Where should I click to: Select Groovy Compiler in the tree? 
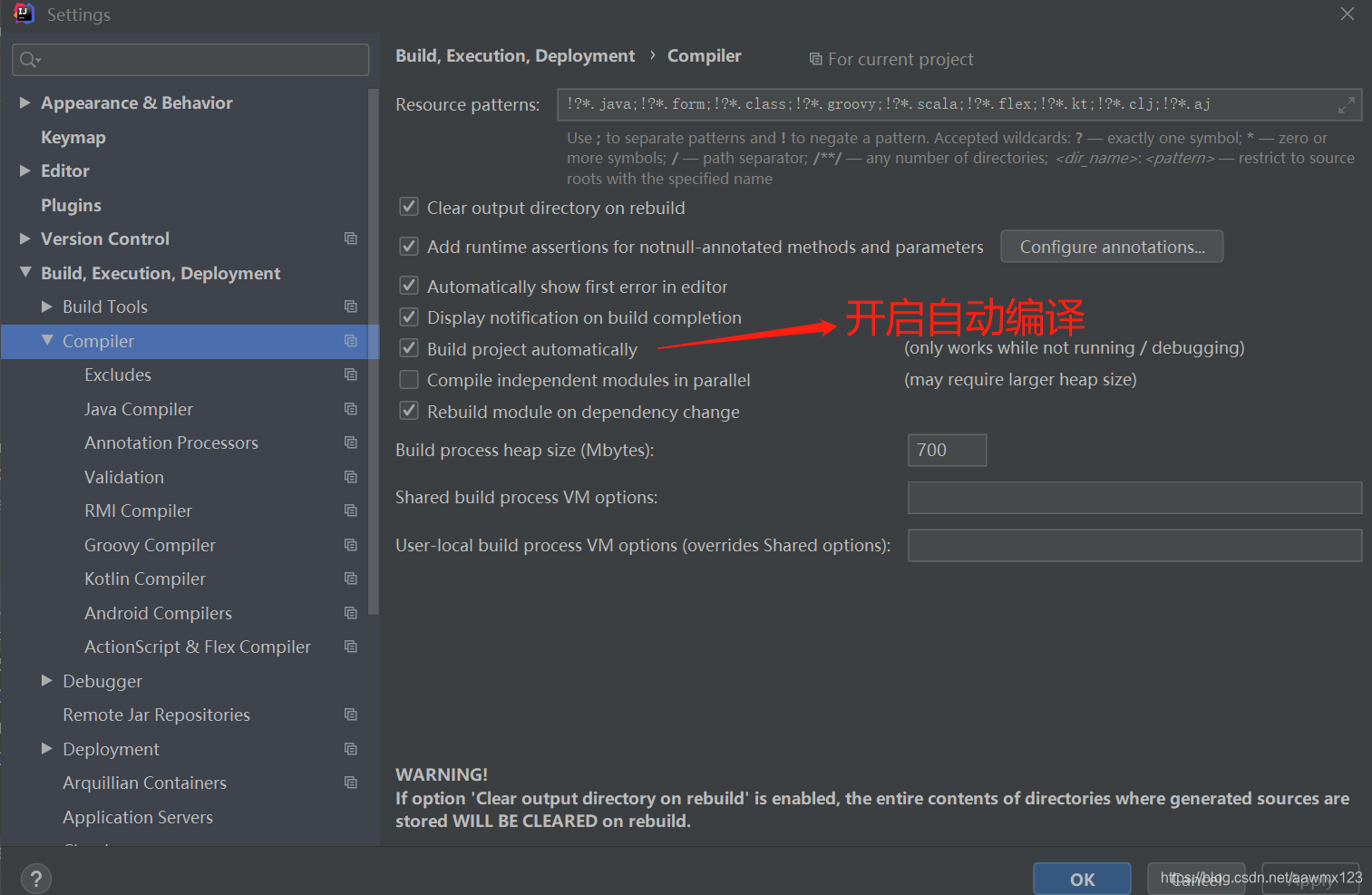point(150,545)
